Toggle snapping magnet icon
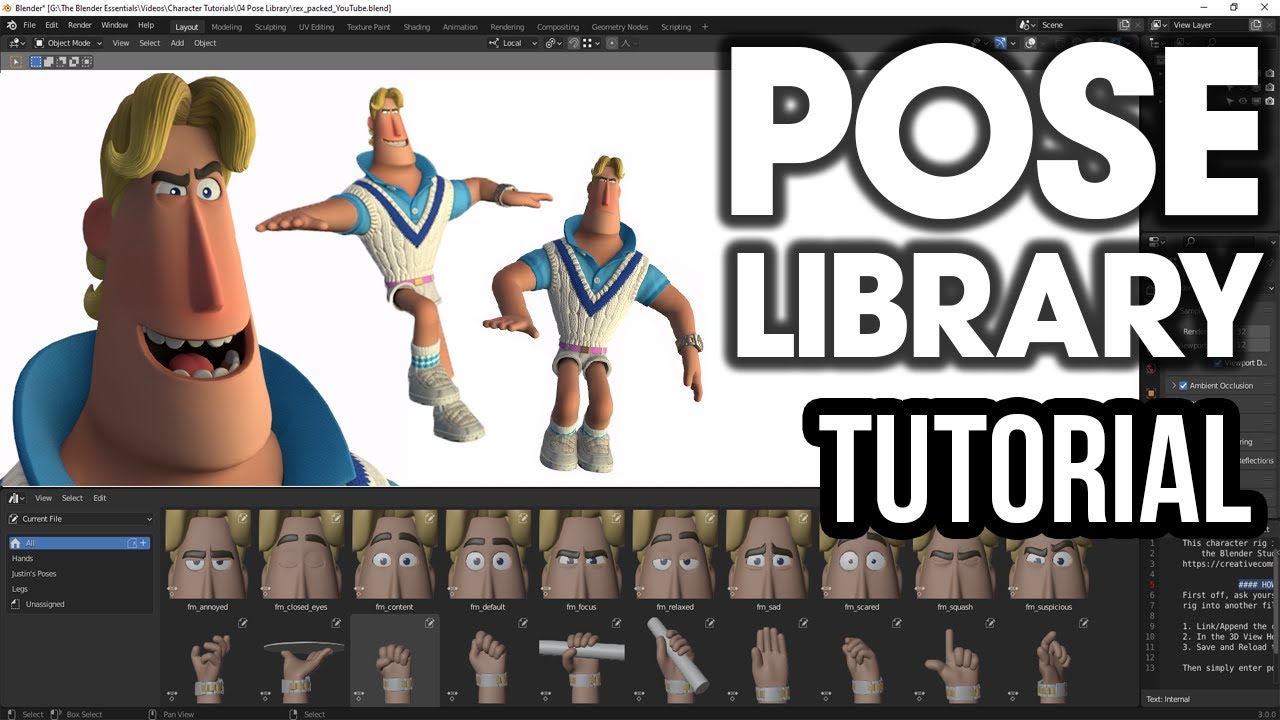The height and width of the screenshot is (720, 1280). 574,43
